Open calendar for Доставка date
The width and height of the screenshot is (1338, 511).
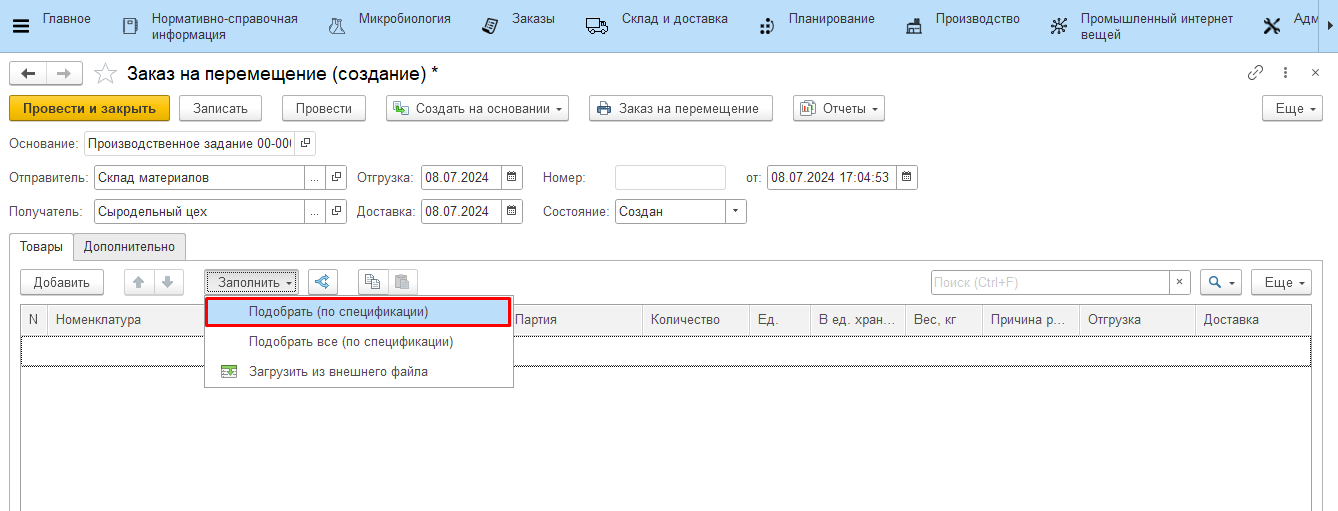[x=511, y=211]
